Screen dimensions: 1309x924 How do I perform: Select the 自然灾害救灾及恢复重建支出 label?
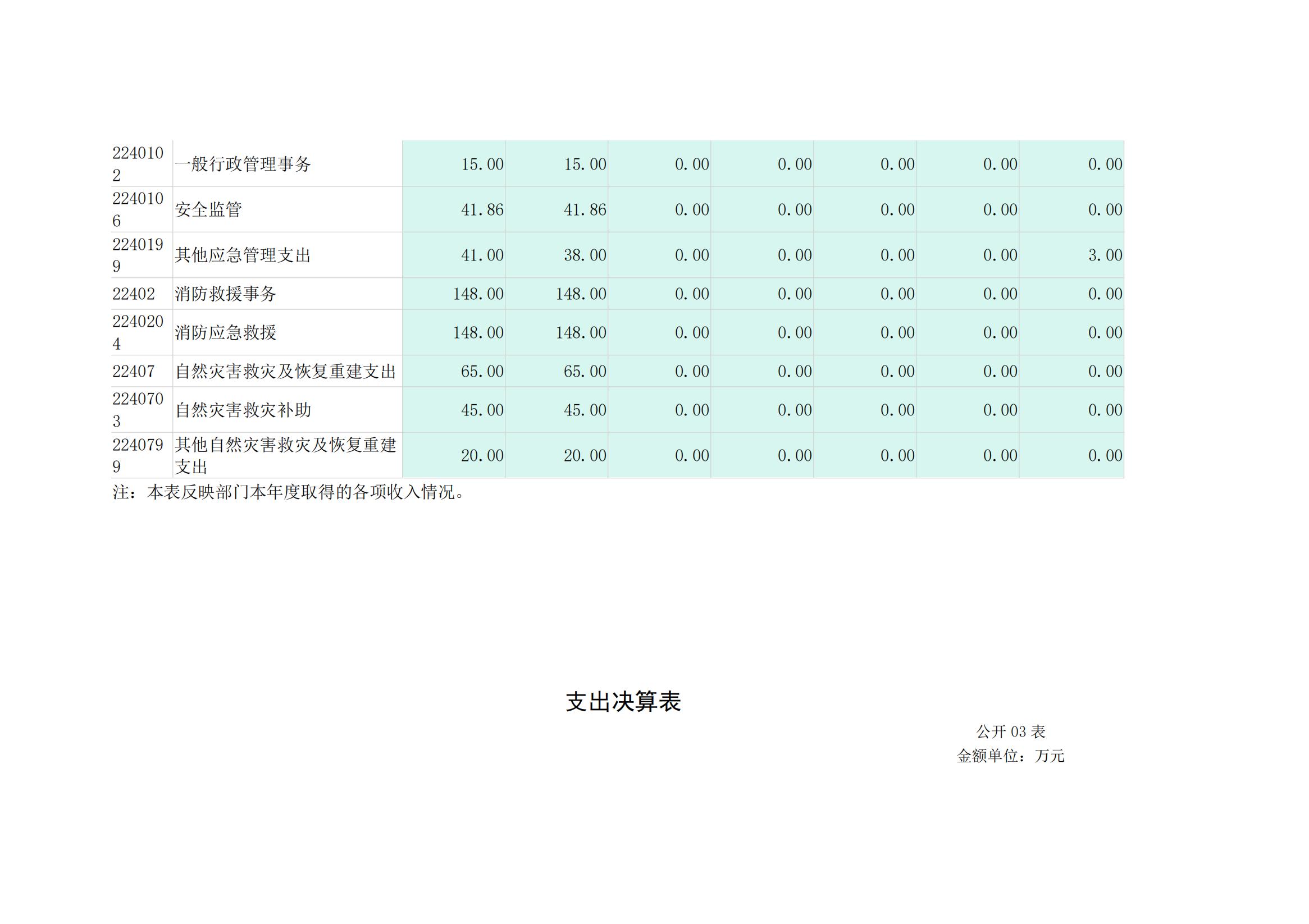286,372
